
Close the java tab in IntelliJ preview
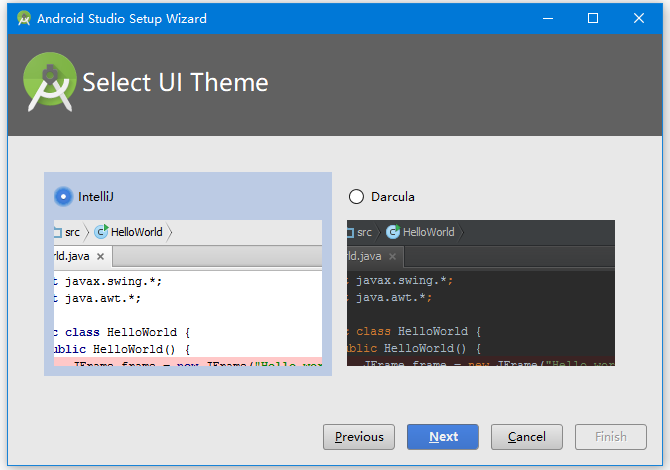pyautogui.click(x=100, y=257)
